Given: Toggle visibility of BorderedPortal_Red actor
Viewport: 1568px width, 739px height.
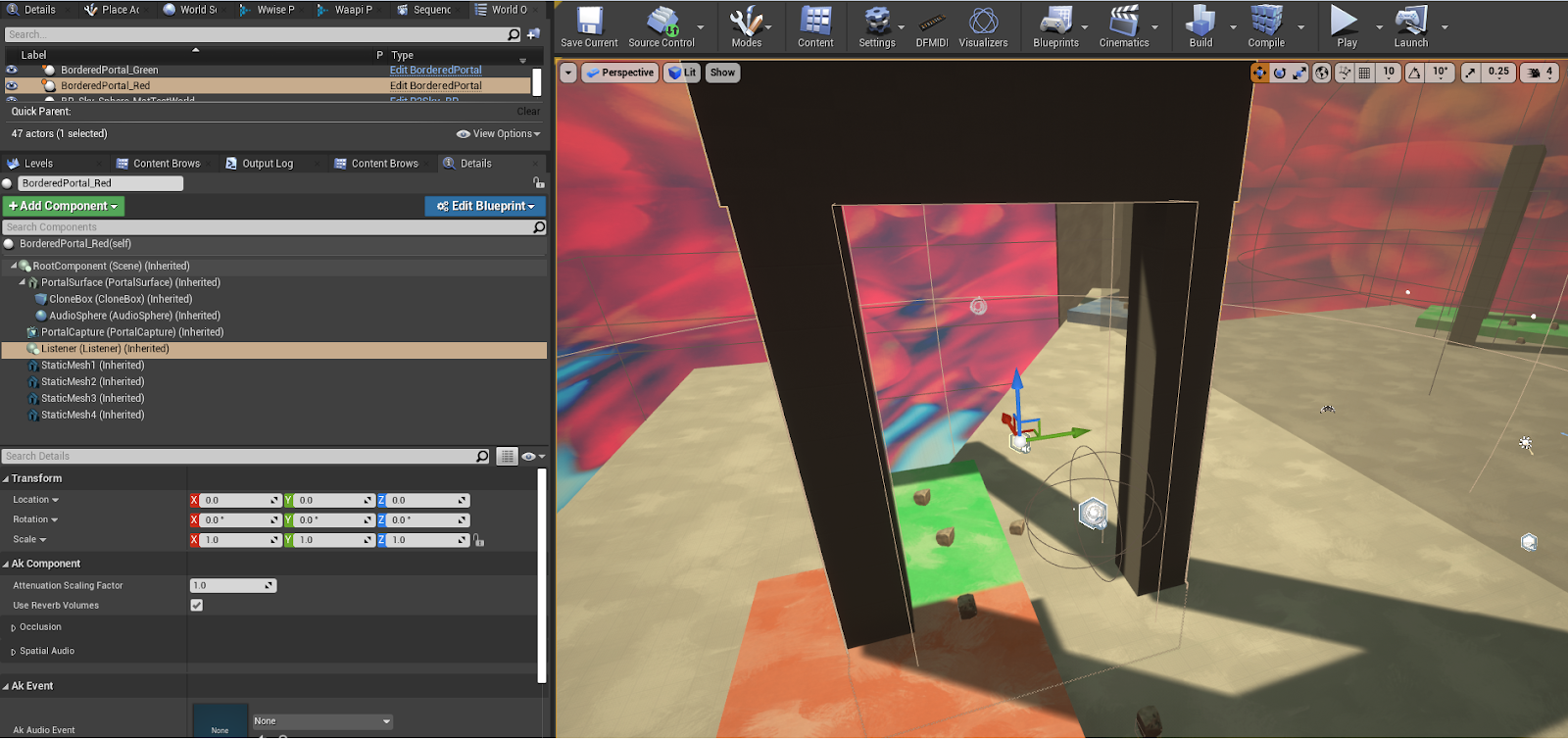Looking at the screenshot, I should [x=12, y=86].
